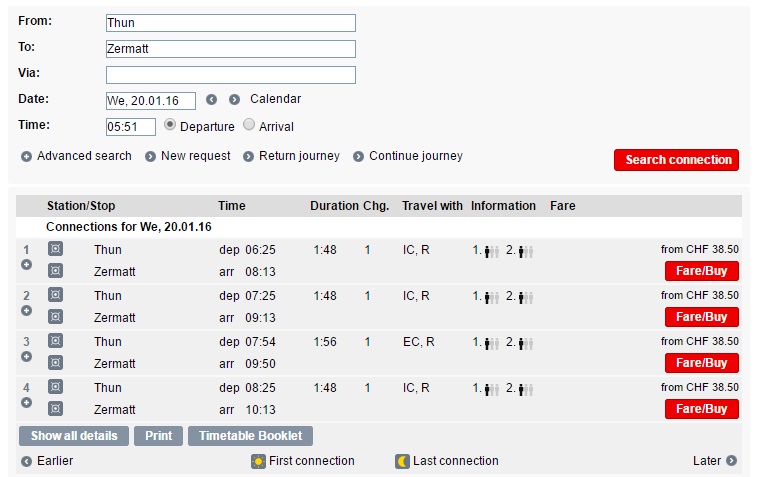Click the arrow icon next to Earlier

click(x=26, y=461)
